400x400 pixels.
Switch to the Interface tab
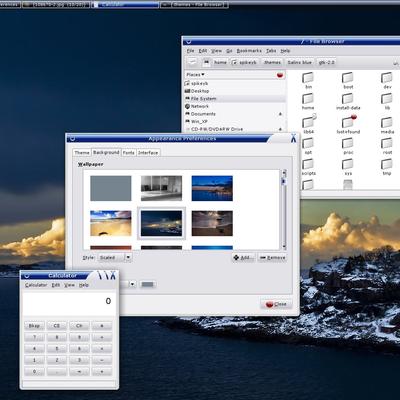148,153
